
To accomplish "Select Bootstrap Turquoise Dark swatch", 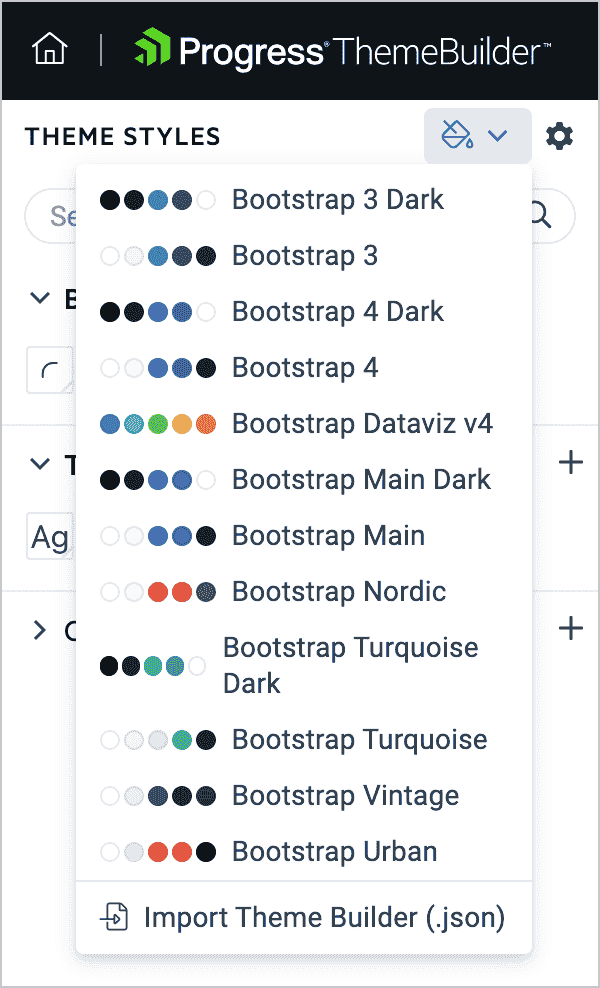I will (304, 665).
